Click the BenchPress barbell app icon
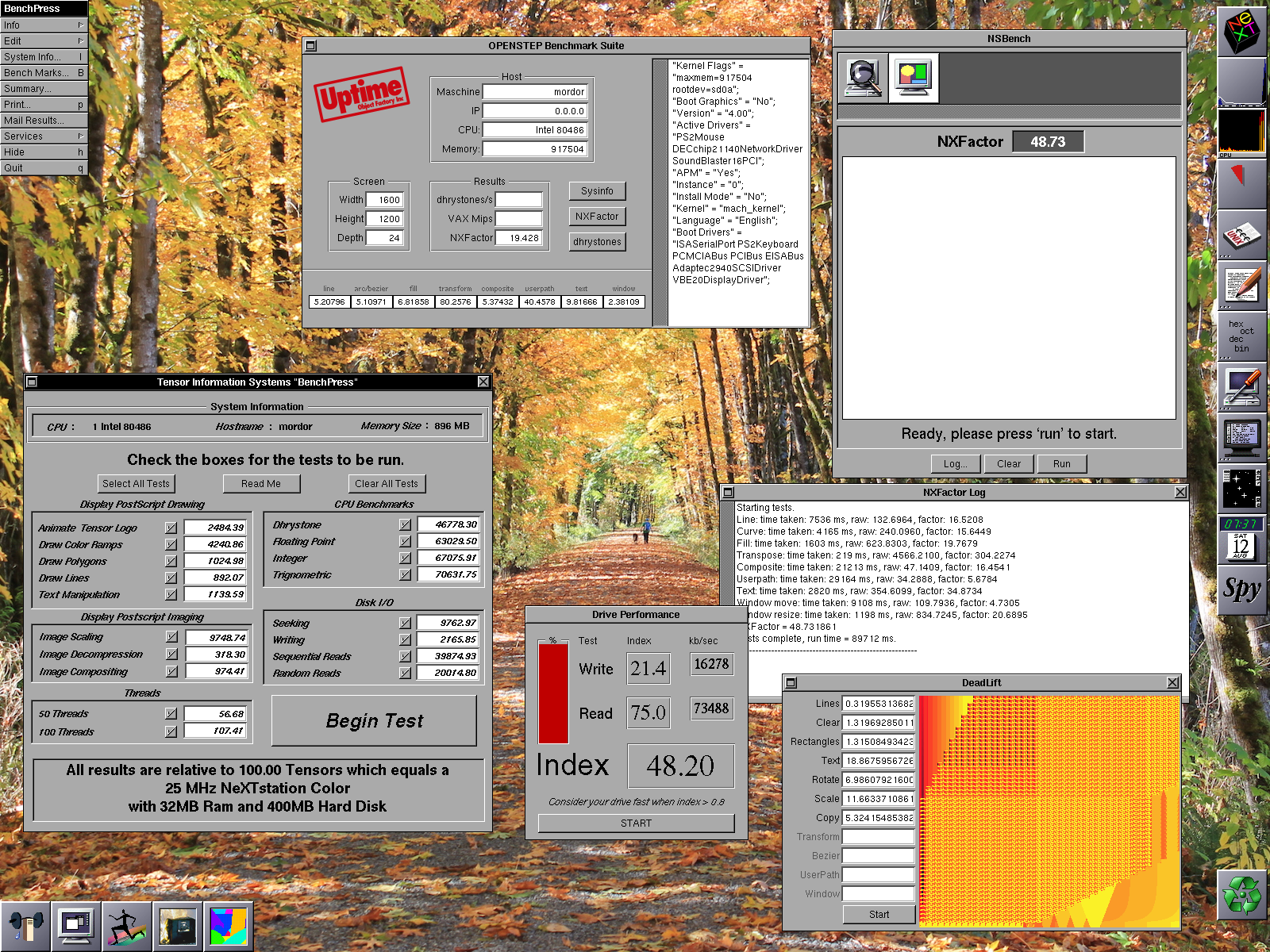This screenshot has width=1270, height=952. click(25, 926)
